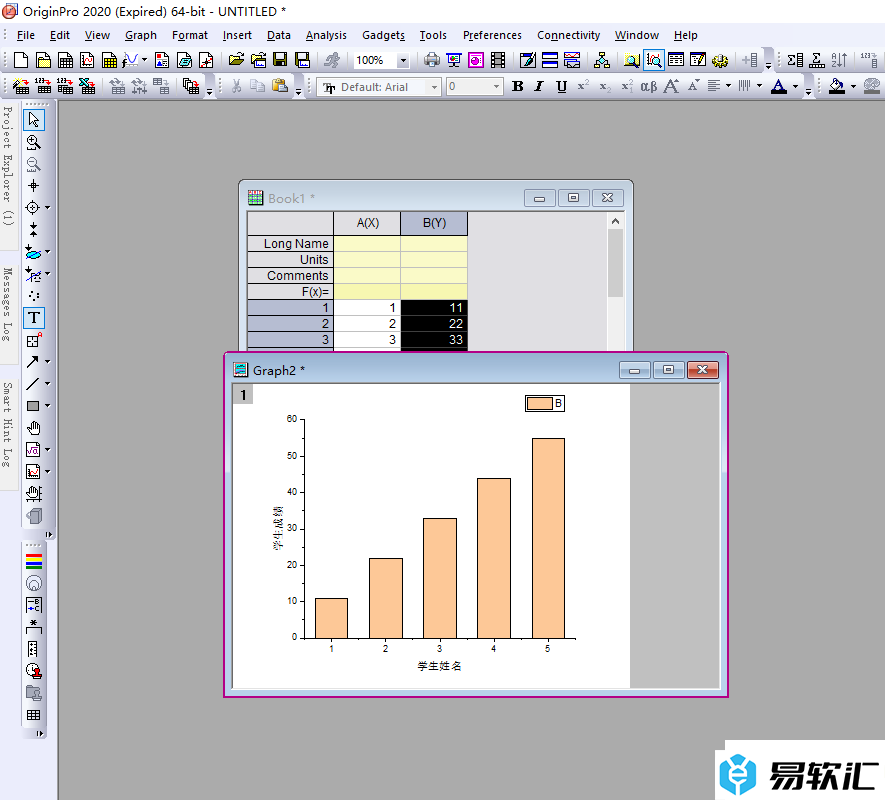This screenshot has width=885, height=800.
Task: Expand the text alignment dropdown arrow
Action: 729,86
